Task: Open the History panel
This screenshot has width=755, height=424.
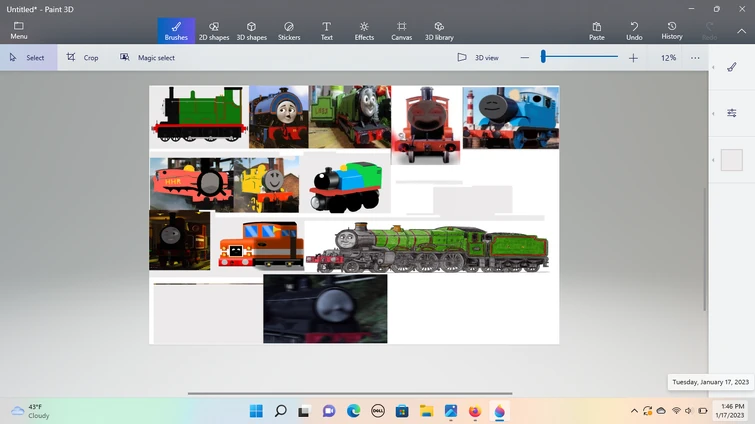Action: pyautogui.click(x=672, y=30)
